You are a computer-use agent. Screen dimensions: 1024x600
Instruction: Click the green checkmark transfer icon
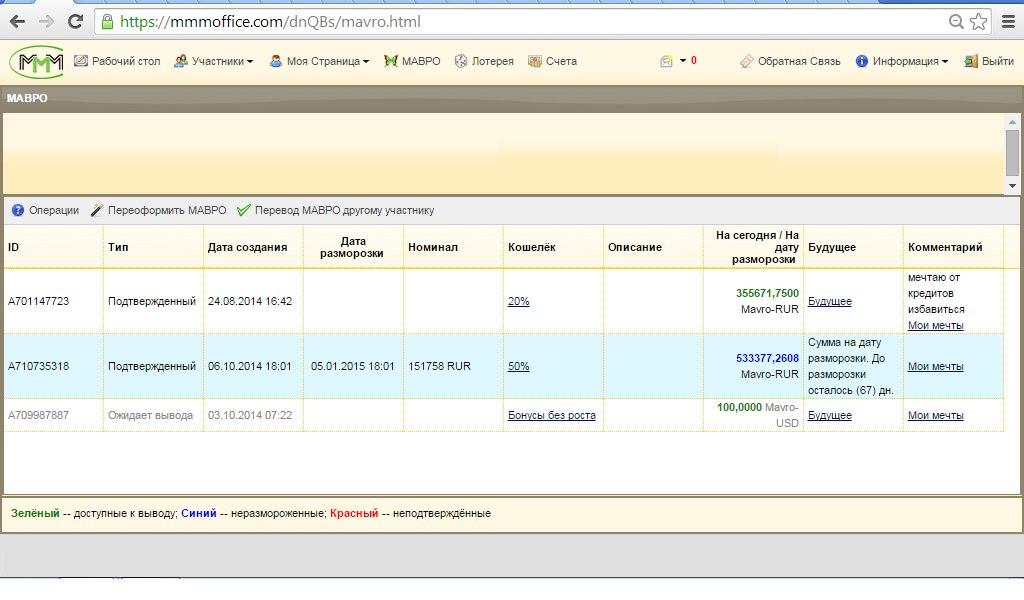(244, 210)
